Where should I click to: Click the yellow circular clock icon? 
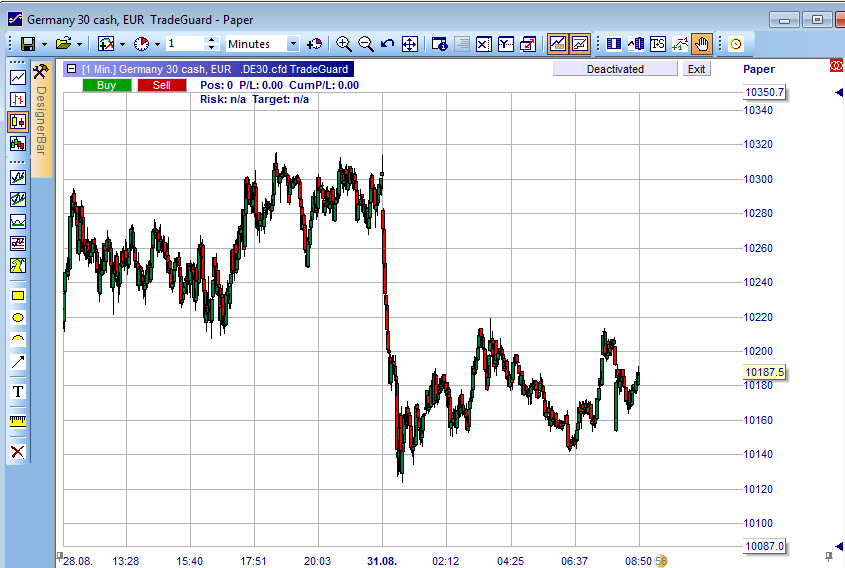[x=736, y=44]
